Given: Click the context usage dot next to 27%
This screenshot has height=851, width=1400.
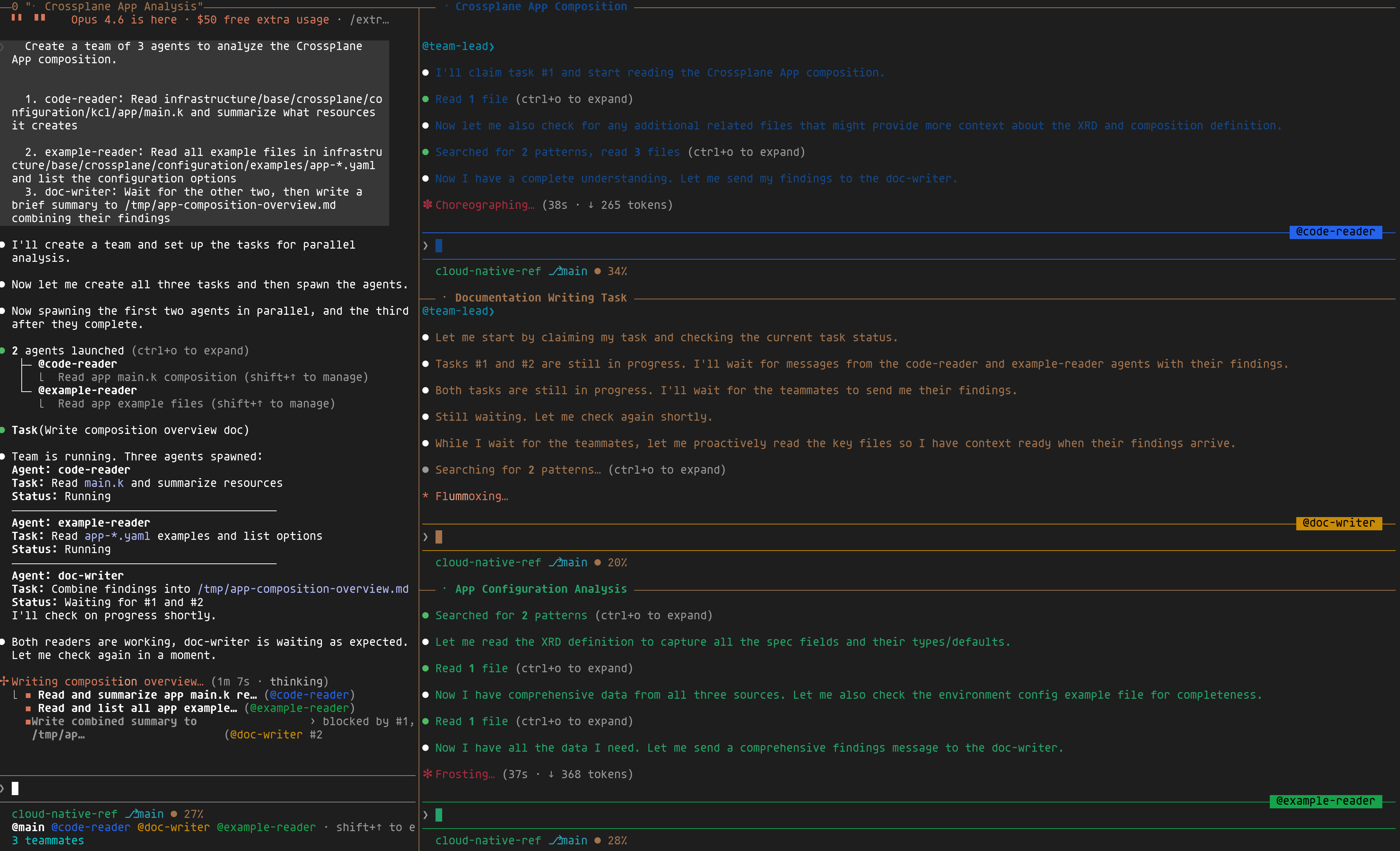Looking at the screenshot, I should pyautogui.click(x=175, y=813).
